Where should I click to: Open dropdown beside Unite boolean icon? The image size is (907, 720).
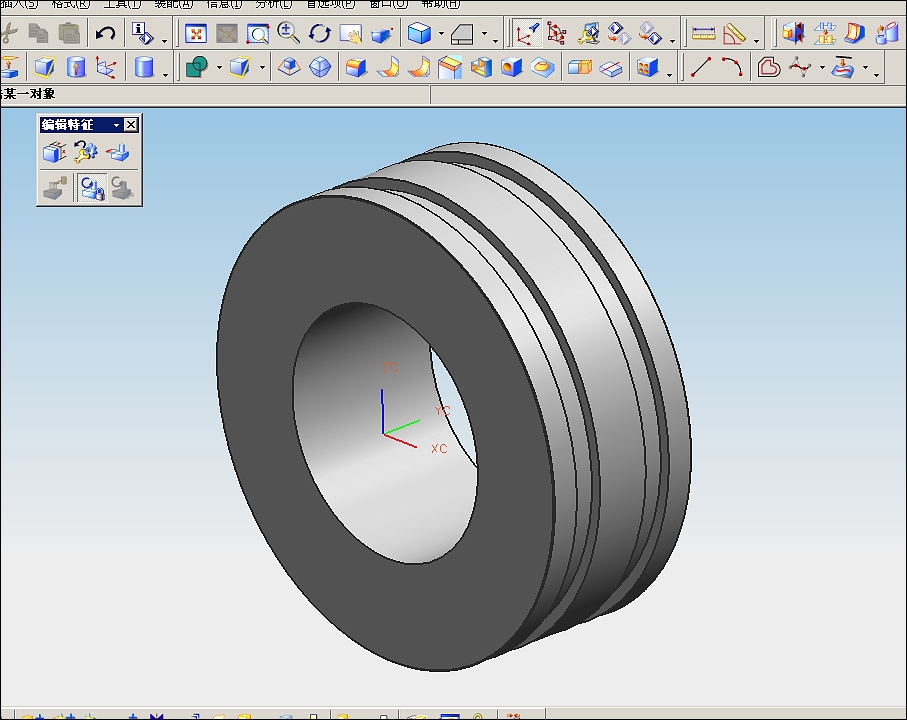click(x=219, y=68)
